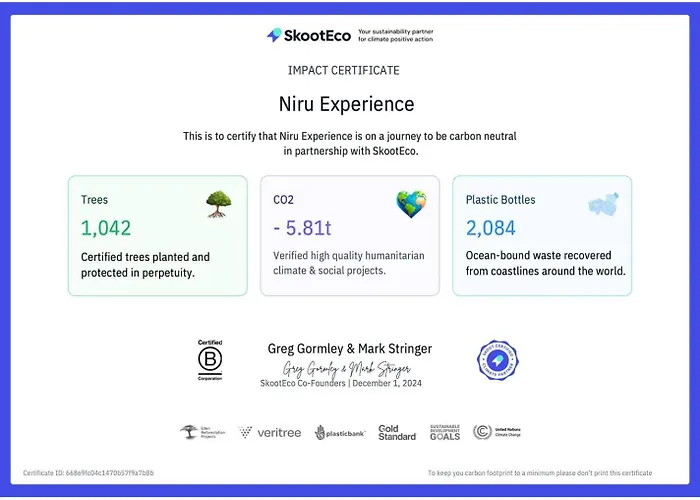The height and width of the screenshot is (500, 700).
Task: Click the handwritten co-founders signature
Action: (x=346, y=369)
